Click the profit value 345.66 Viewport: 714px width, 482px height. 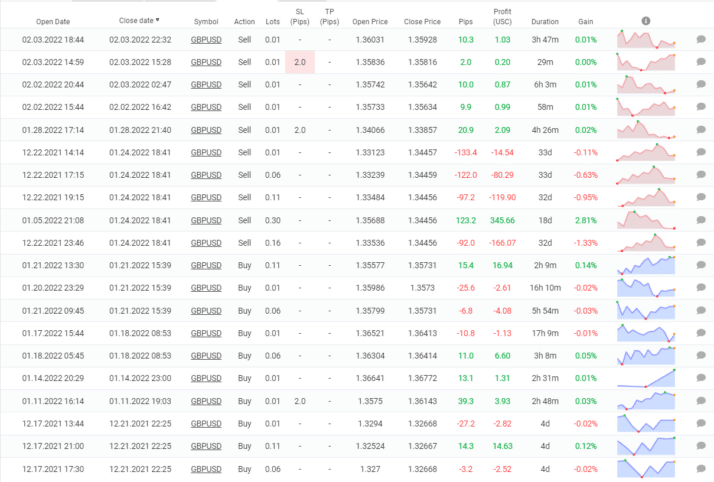pos(502,220)
